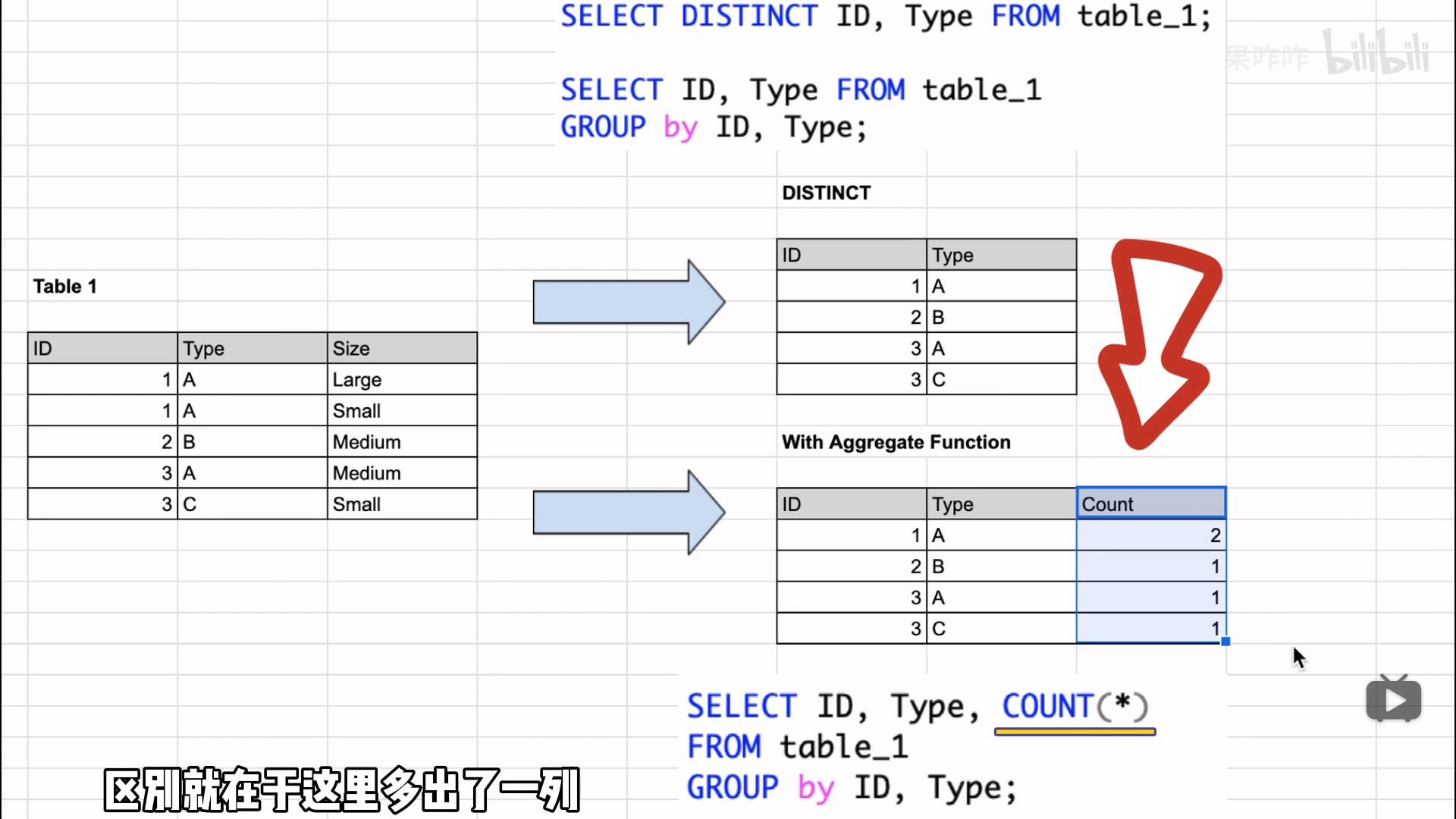Click the blue fill handle on Count column
Viewport: 1456px width, 819px height.
(x=1225, y=642)
